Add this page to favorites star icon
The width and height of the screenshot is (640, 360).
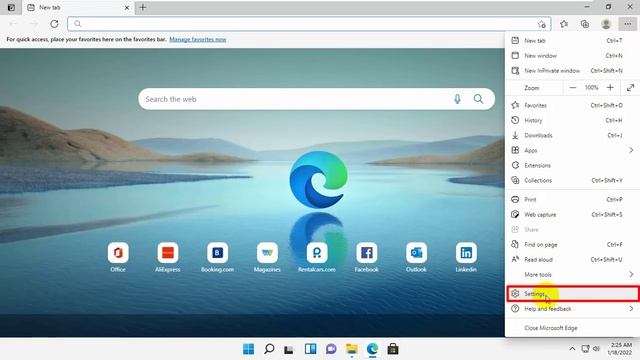542,24
